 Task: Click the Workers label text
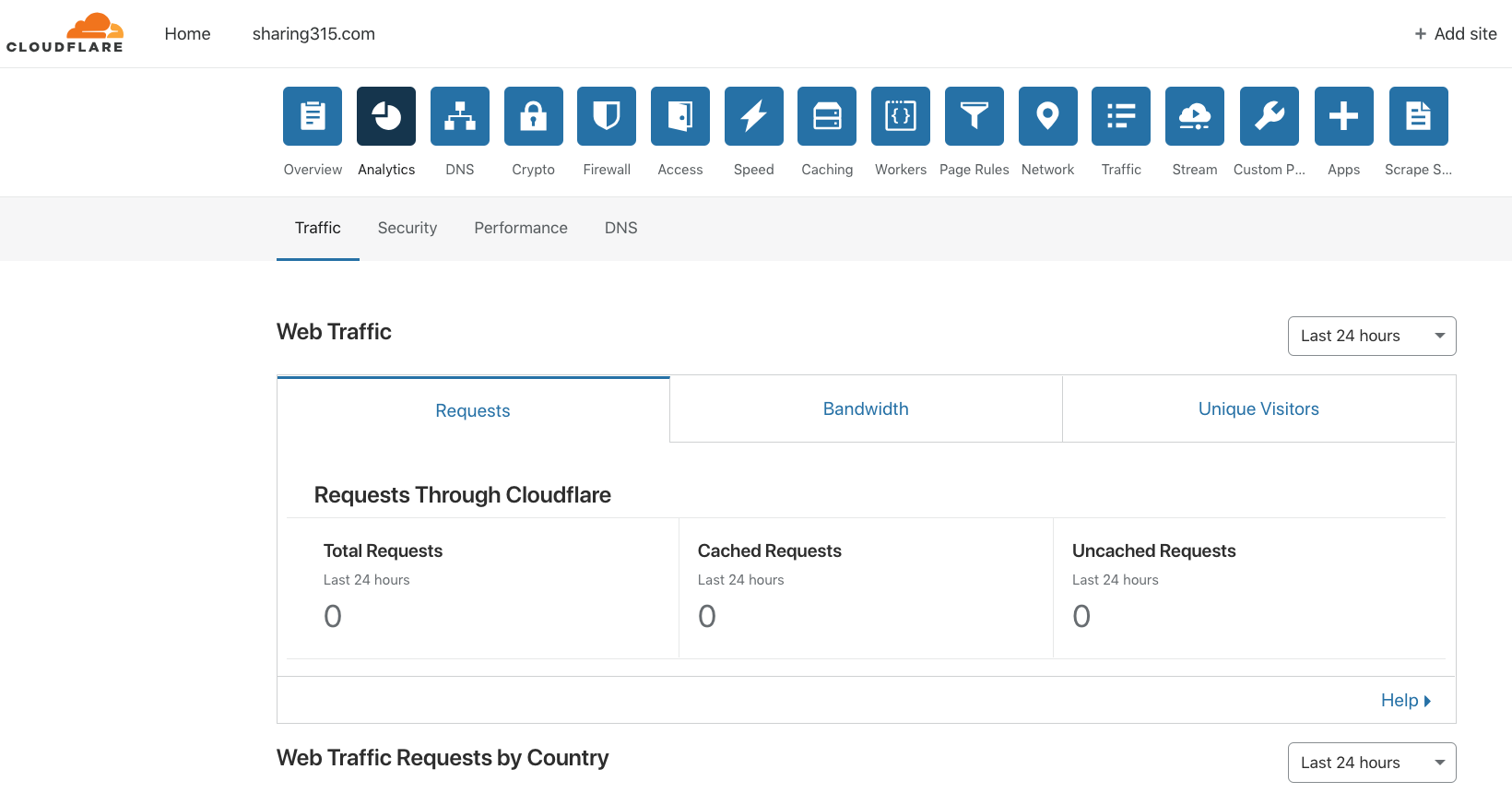901,170
